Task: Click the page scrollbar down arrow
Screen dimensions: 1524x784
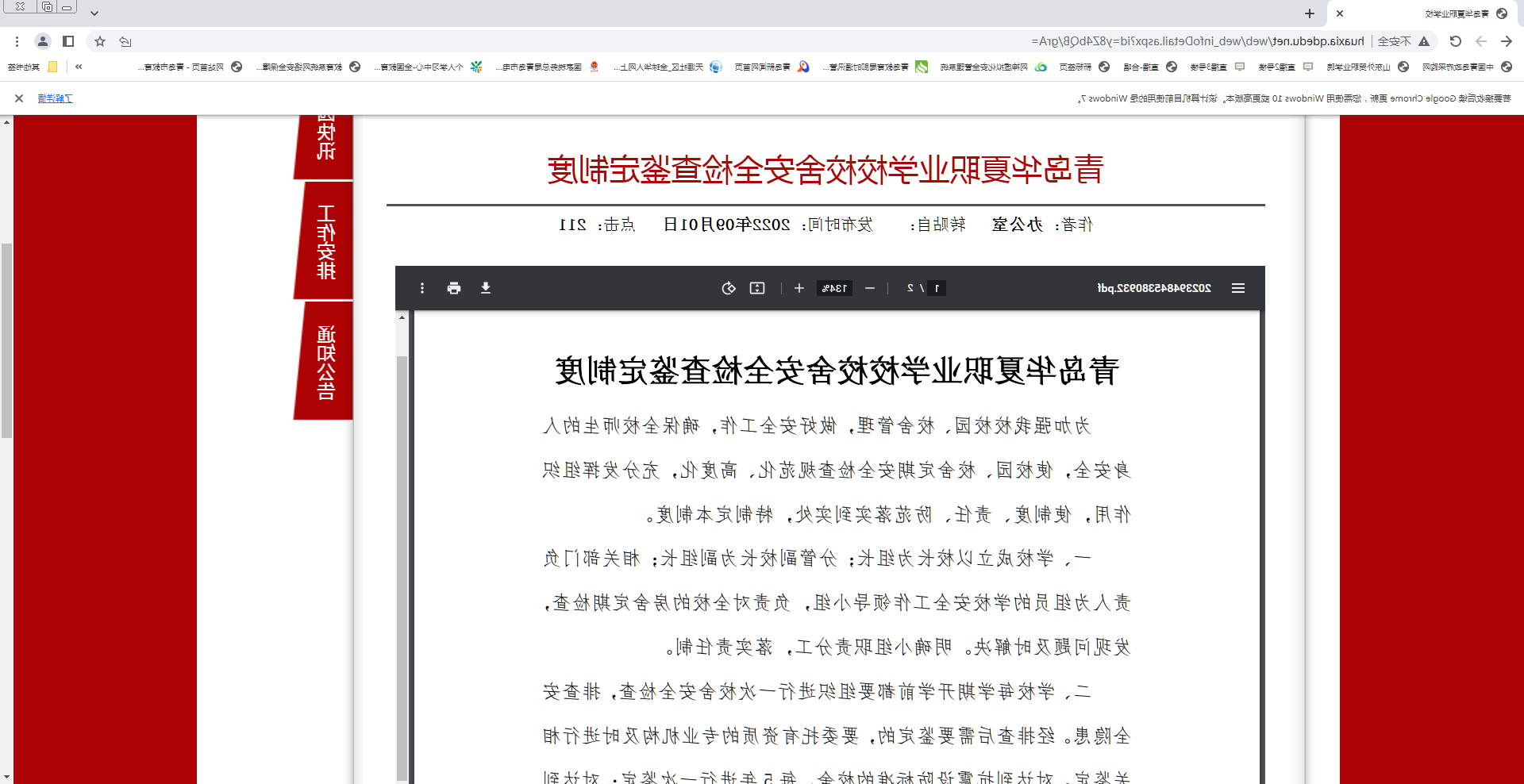Action: (6, 778)
